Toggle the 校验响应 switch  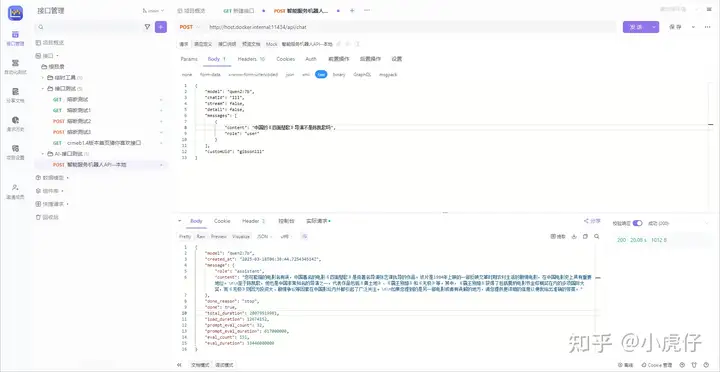637,223
